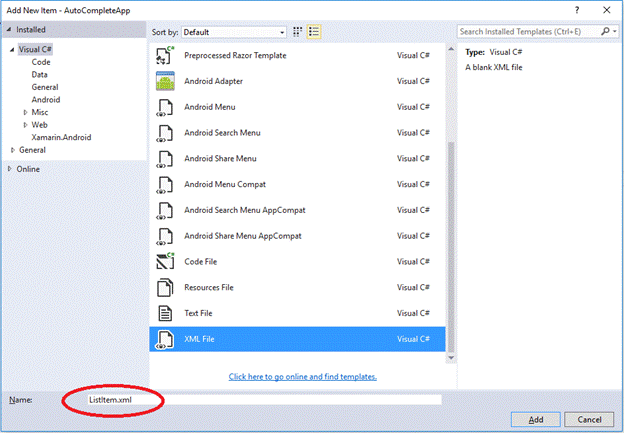The image size is (624, 433).
Task: Click the Android Menu Compat file icon
Action: (165, 184)
